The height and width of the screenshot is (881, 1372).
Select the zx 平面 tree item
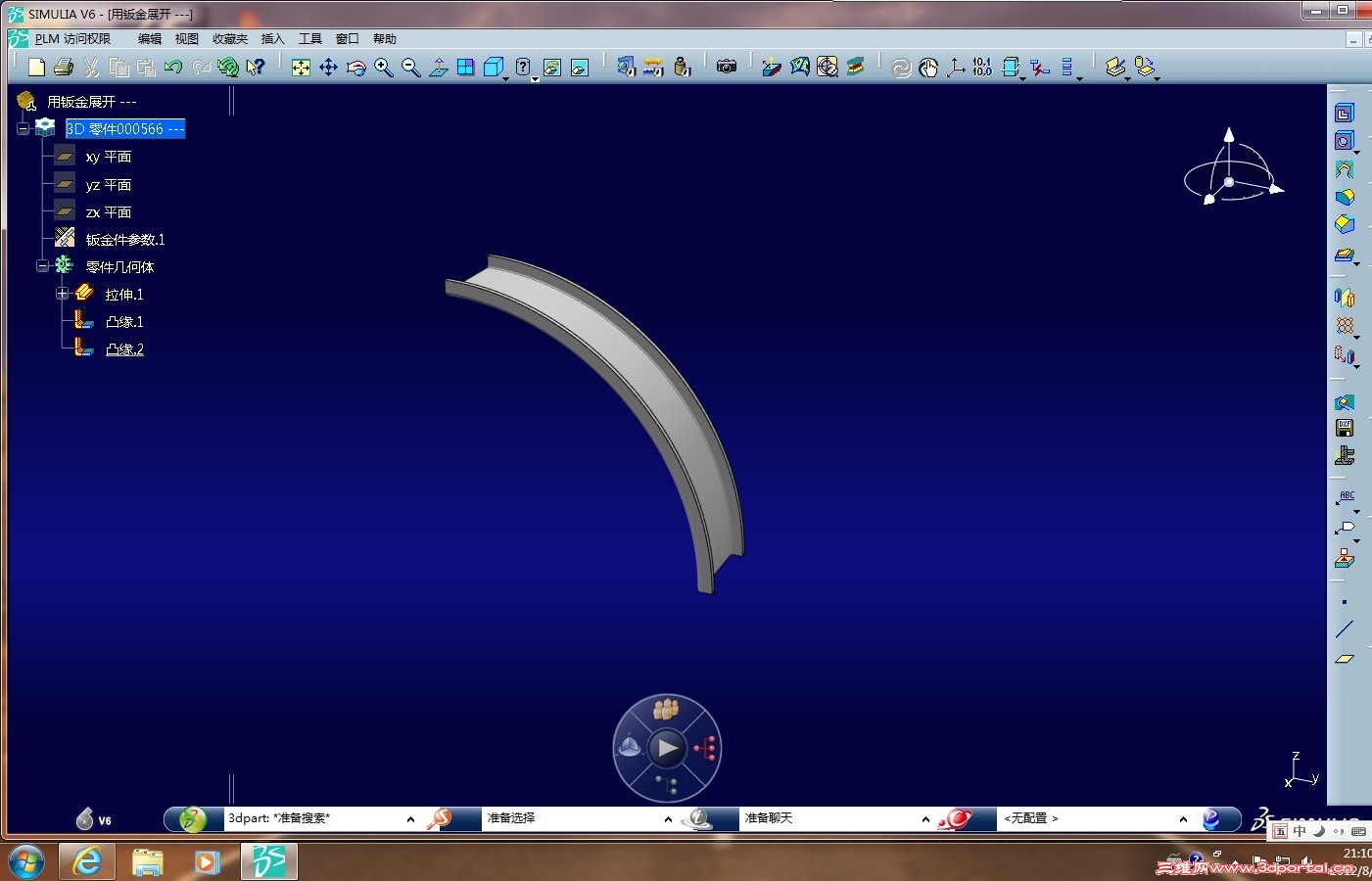(109, 212)
